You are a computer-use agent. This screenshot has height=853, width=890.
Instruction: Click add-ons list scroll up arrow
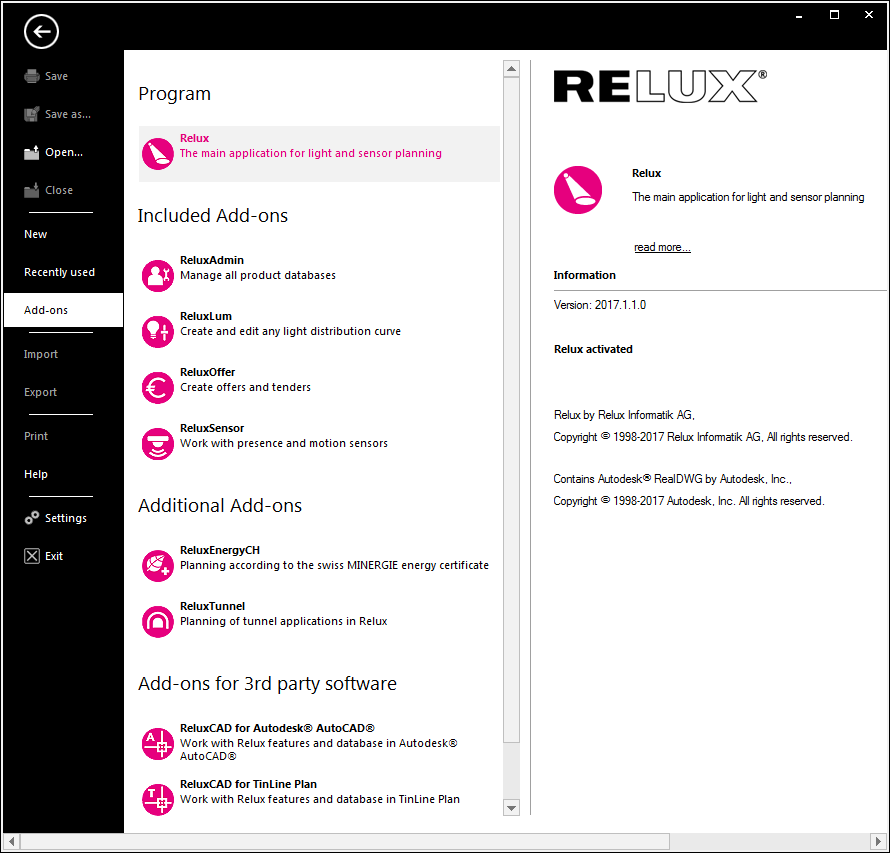click(x=511, y=69)
